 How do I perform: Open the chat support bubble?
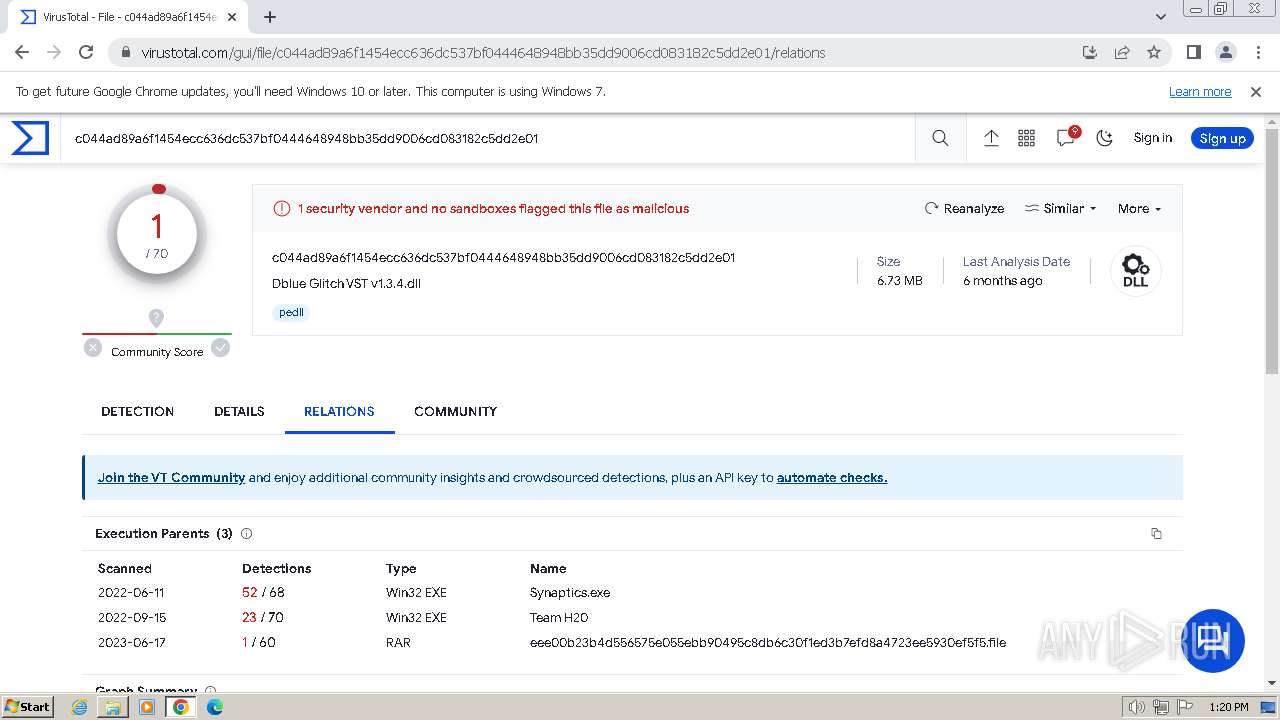[1213, 641]
